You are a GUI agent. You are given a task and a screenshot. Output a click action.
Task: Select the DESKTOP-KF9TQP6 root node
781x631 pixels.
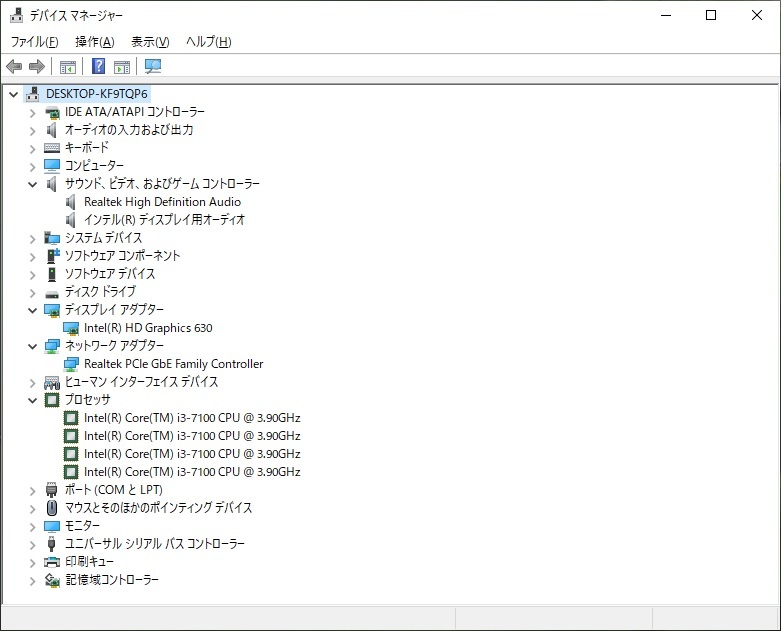point(96,94)
